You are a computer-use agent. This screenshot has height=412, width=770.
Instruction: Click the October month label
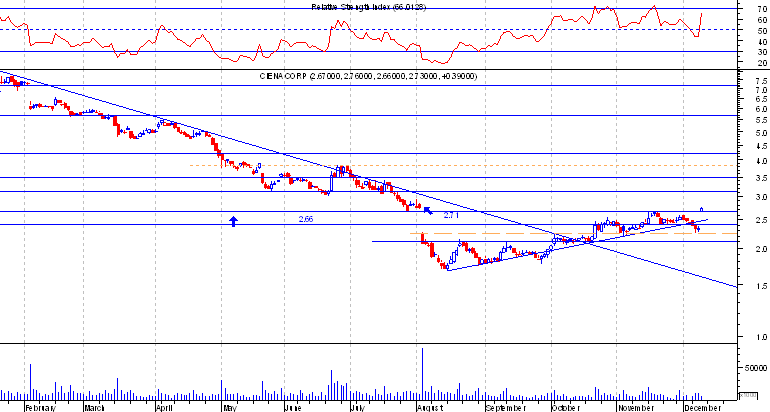point(566,408)
